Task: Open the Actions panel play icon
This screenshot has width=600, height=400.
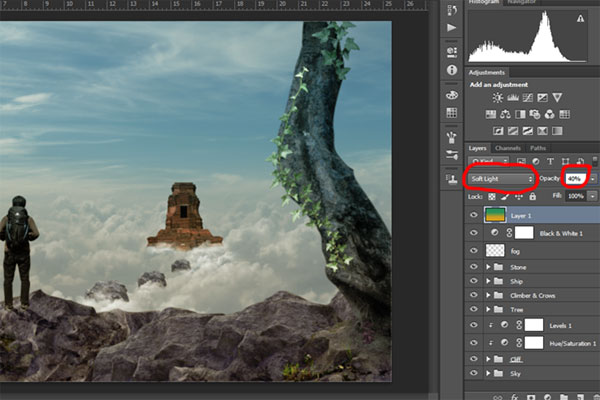Action: 452,27
